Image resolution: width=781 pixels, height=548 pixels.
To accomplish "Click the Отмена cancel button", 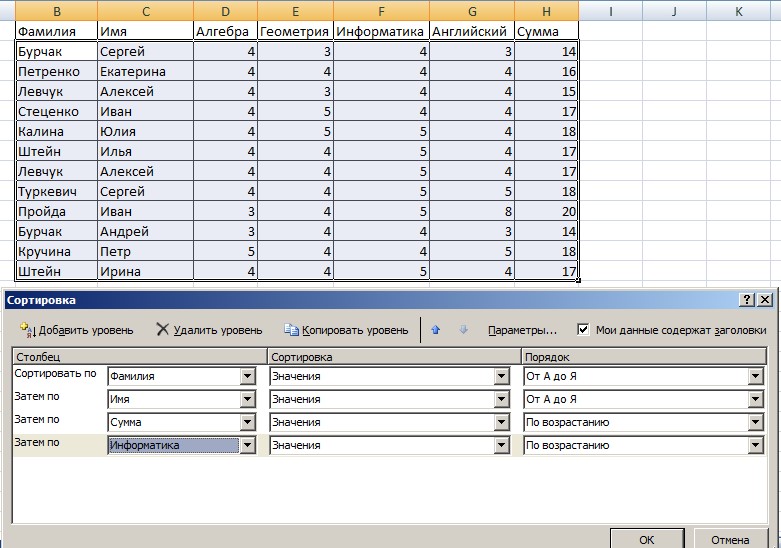I will pos(730,539).
